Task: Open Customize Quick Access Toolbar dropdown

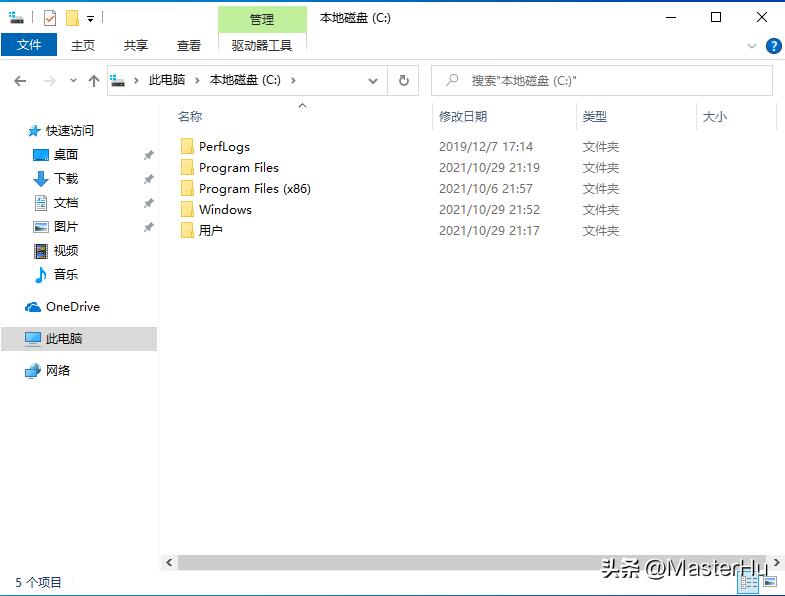Action: tap(91, 19)
